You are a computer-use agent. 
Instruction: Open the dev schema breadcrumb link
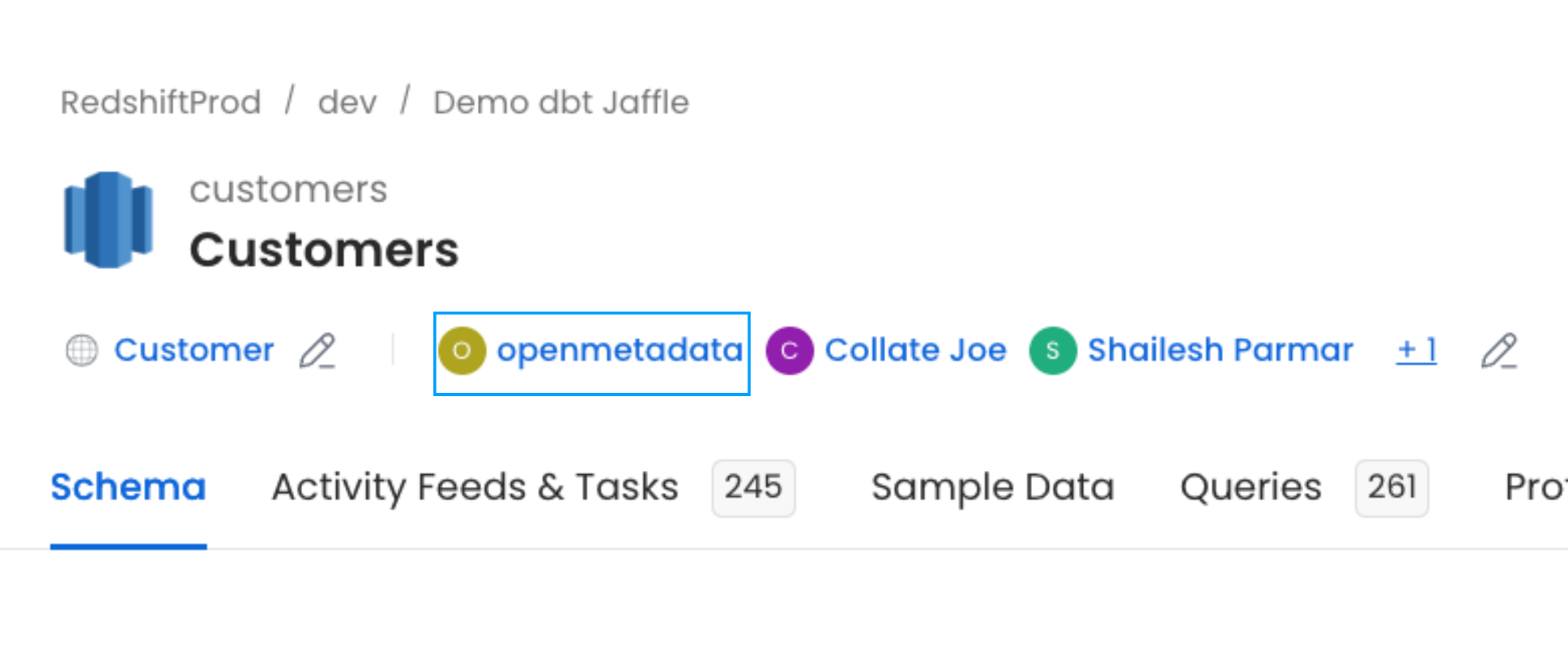(347, 101)
